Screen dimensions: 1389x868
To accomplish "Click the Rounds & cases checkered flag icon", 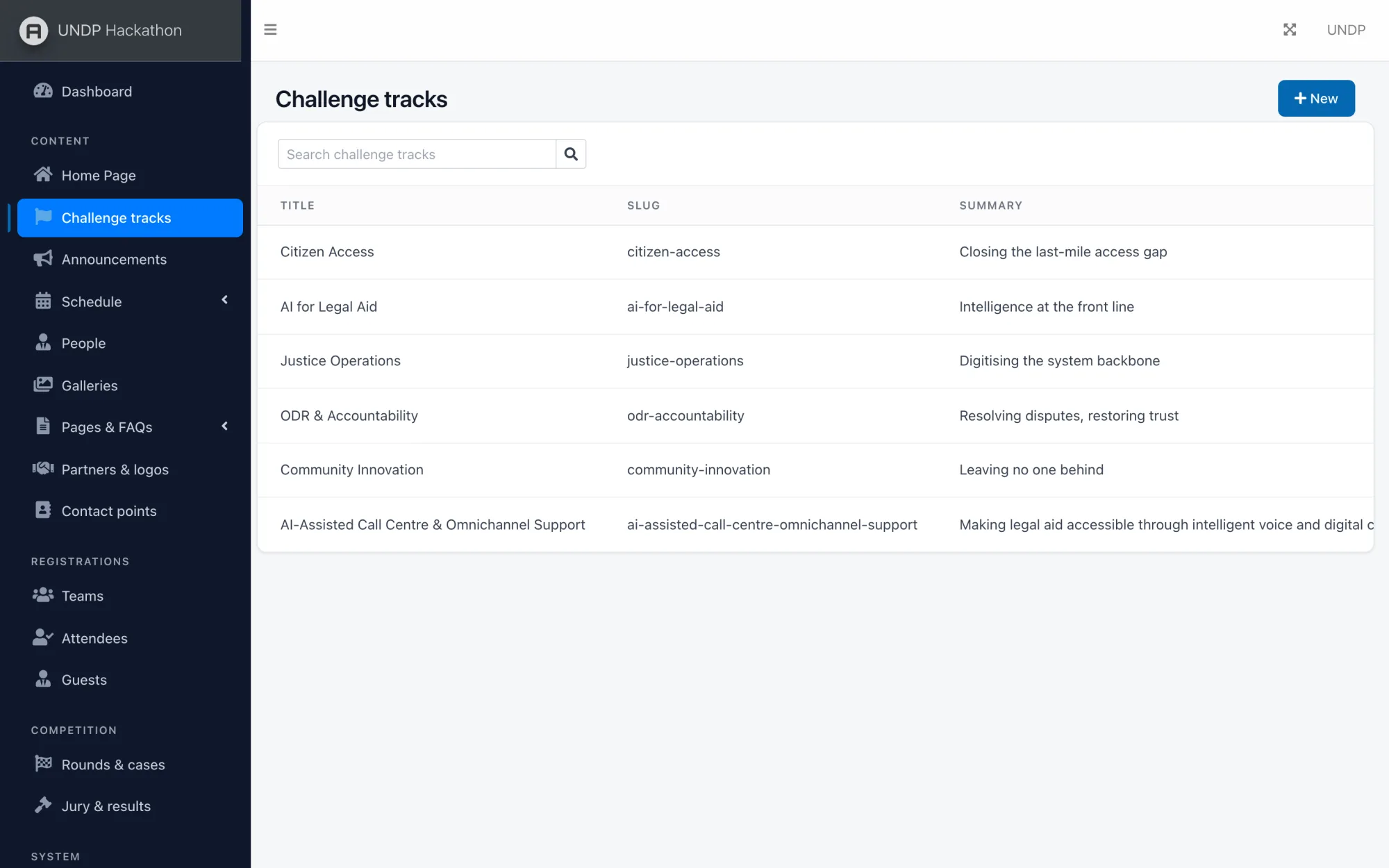I will [x=43, y=763].
